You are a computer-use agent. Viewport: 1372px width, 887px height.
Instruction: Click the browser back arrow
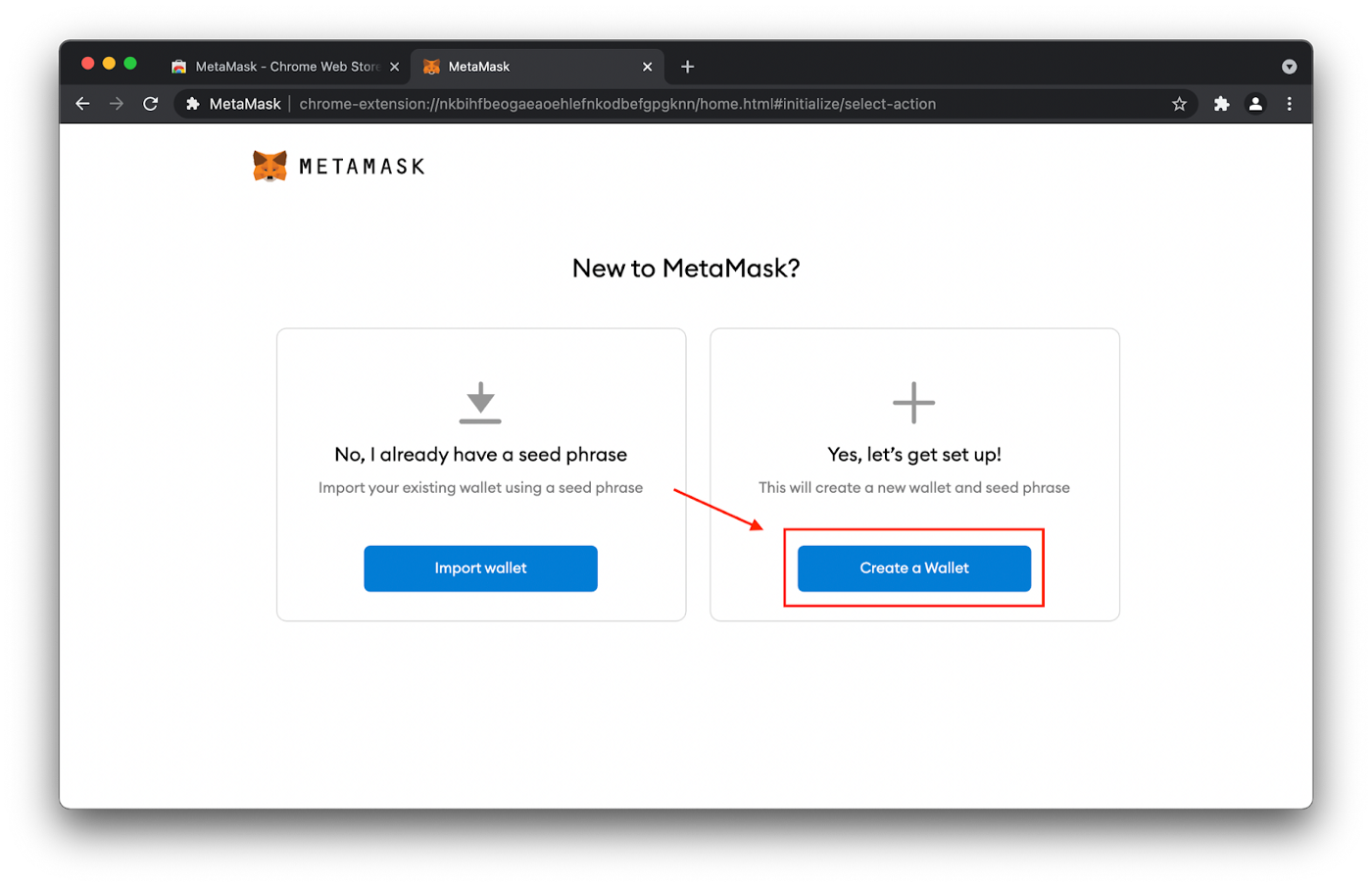82,104
